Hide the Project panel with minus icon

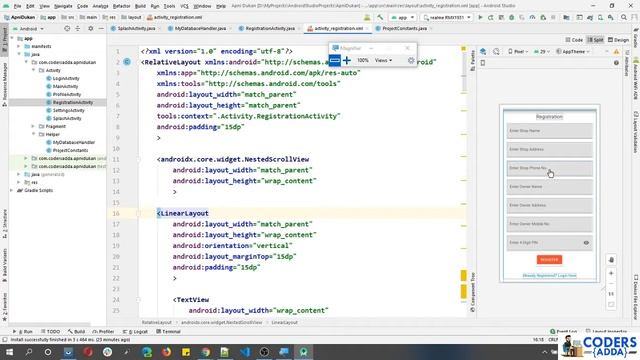click(x=101, y=29)
